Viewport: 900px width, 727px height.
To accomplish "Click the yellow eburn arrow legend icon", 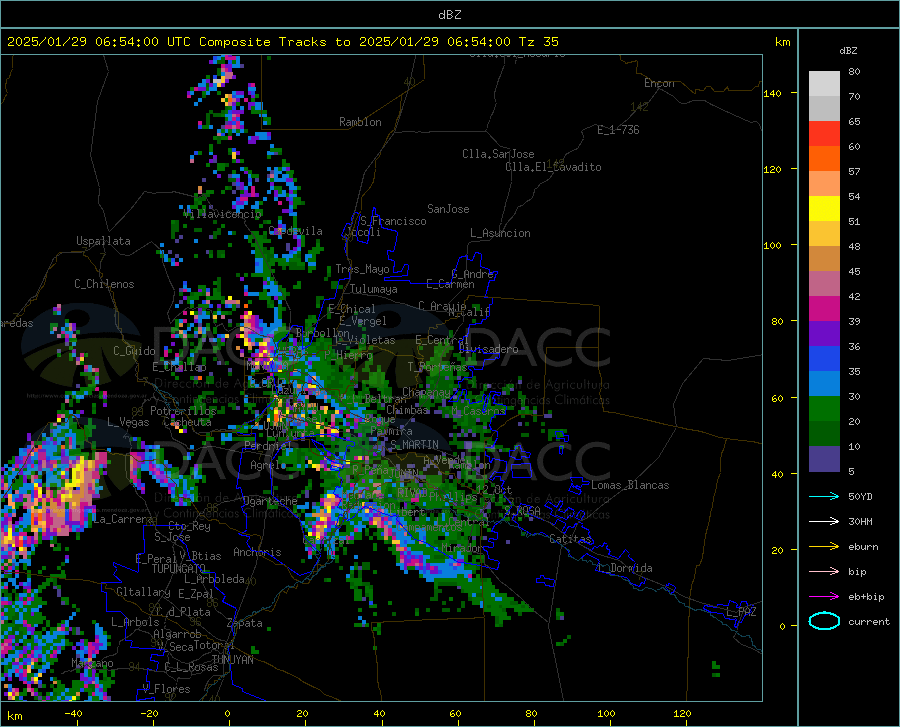I will [824, 547].
